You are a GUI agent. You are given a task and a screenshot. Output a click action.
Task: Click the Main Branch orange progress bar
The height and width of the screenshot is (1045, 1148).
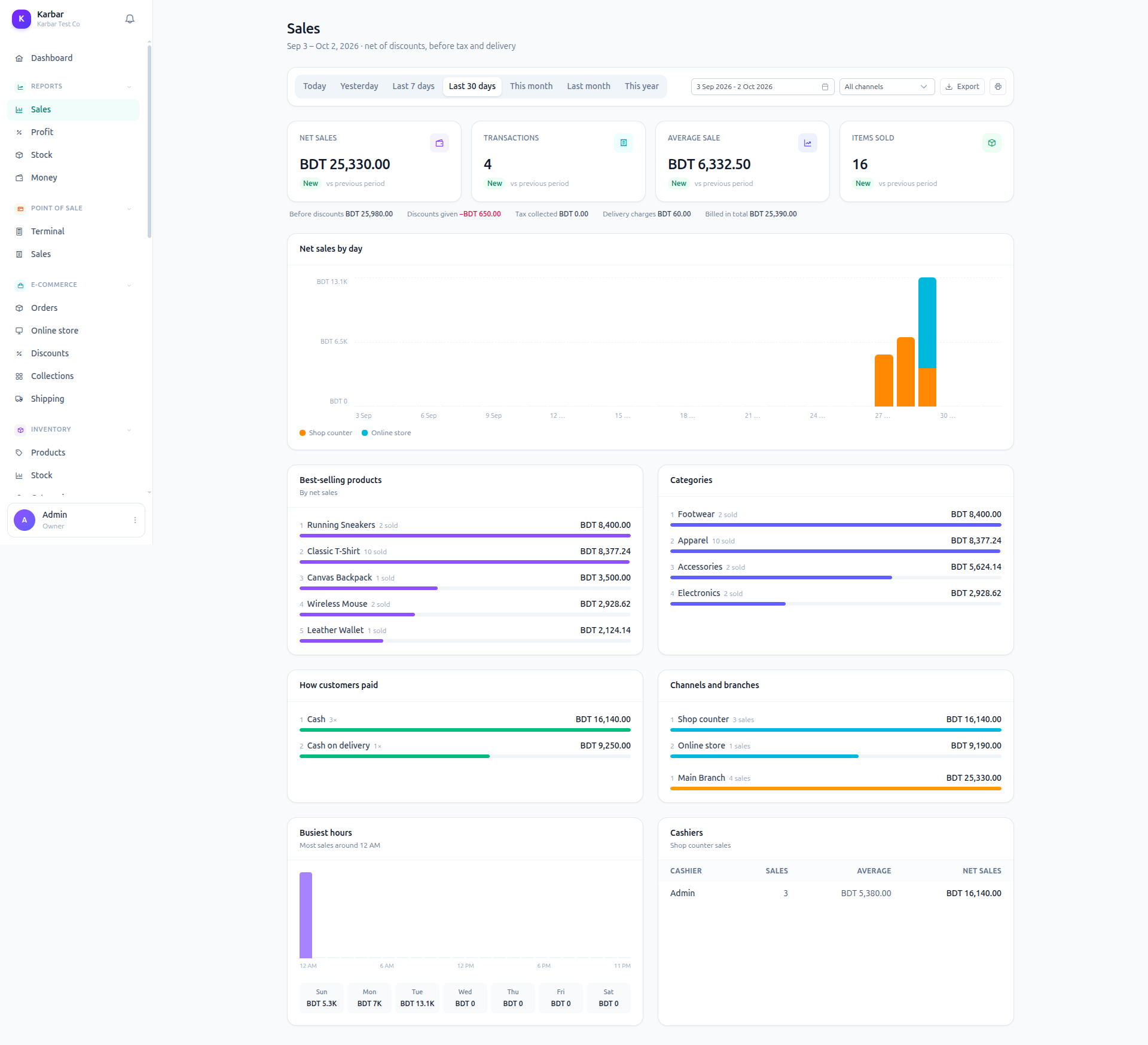(836, 789)
